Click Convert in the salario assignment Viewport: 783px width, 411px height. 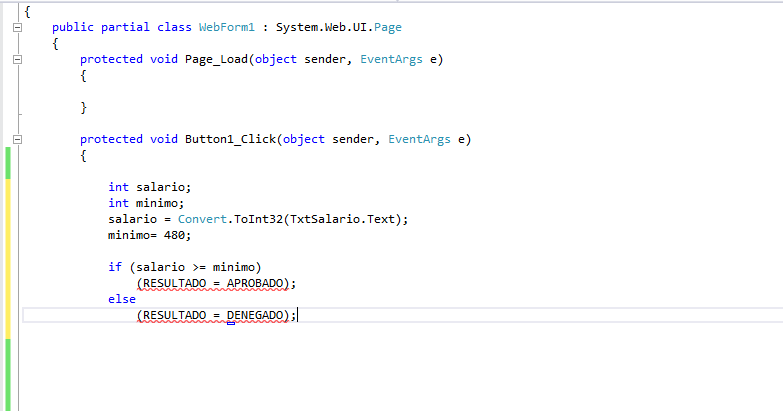pyautogui.click(x=202, y=219)
